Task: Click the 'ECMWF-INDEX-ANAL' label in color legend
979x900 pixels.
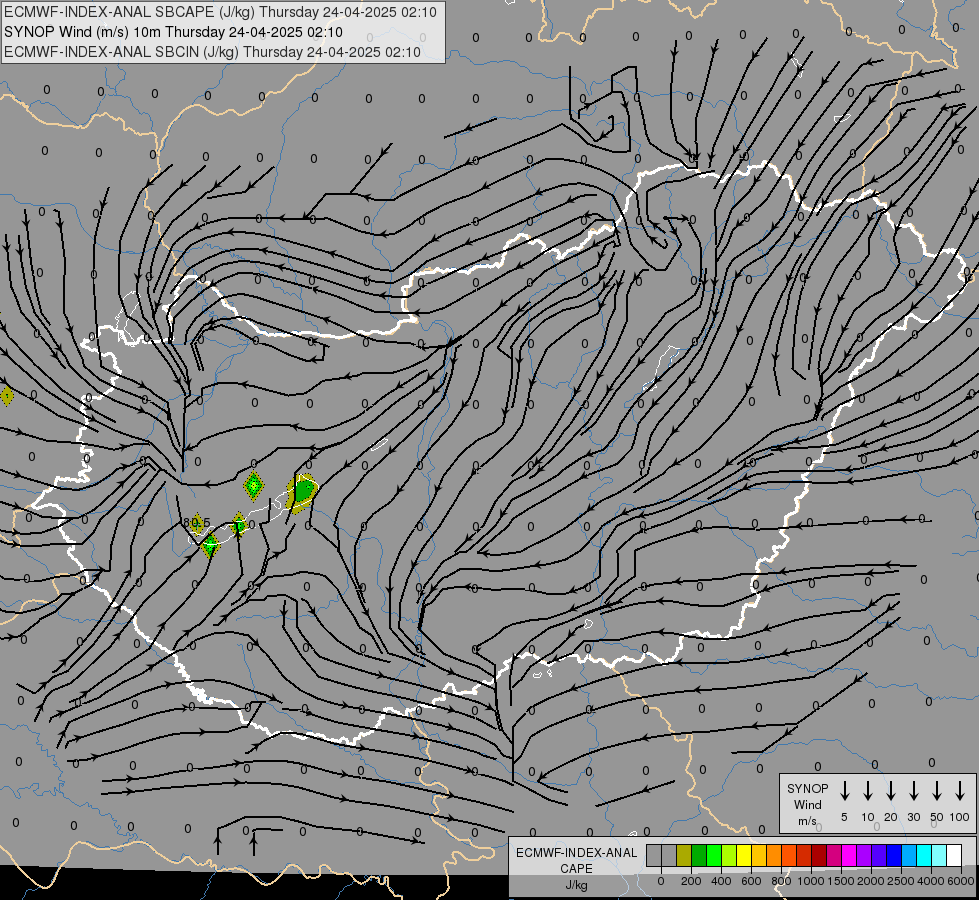Action: 576,853
